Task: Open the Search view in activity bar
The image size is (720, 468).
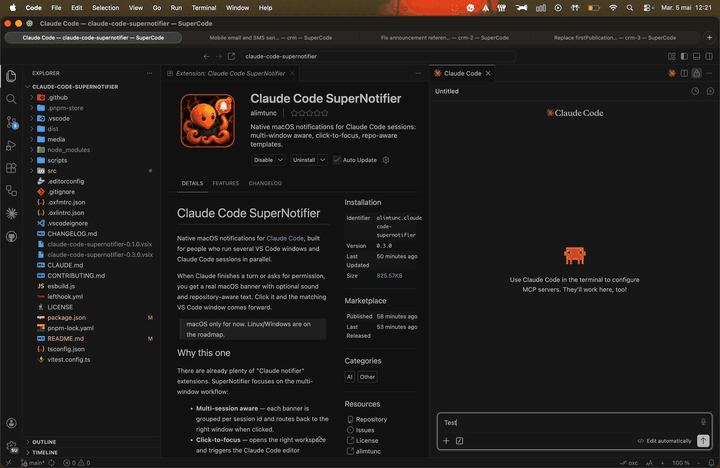Action: click(x=11, y=99)
